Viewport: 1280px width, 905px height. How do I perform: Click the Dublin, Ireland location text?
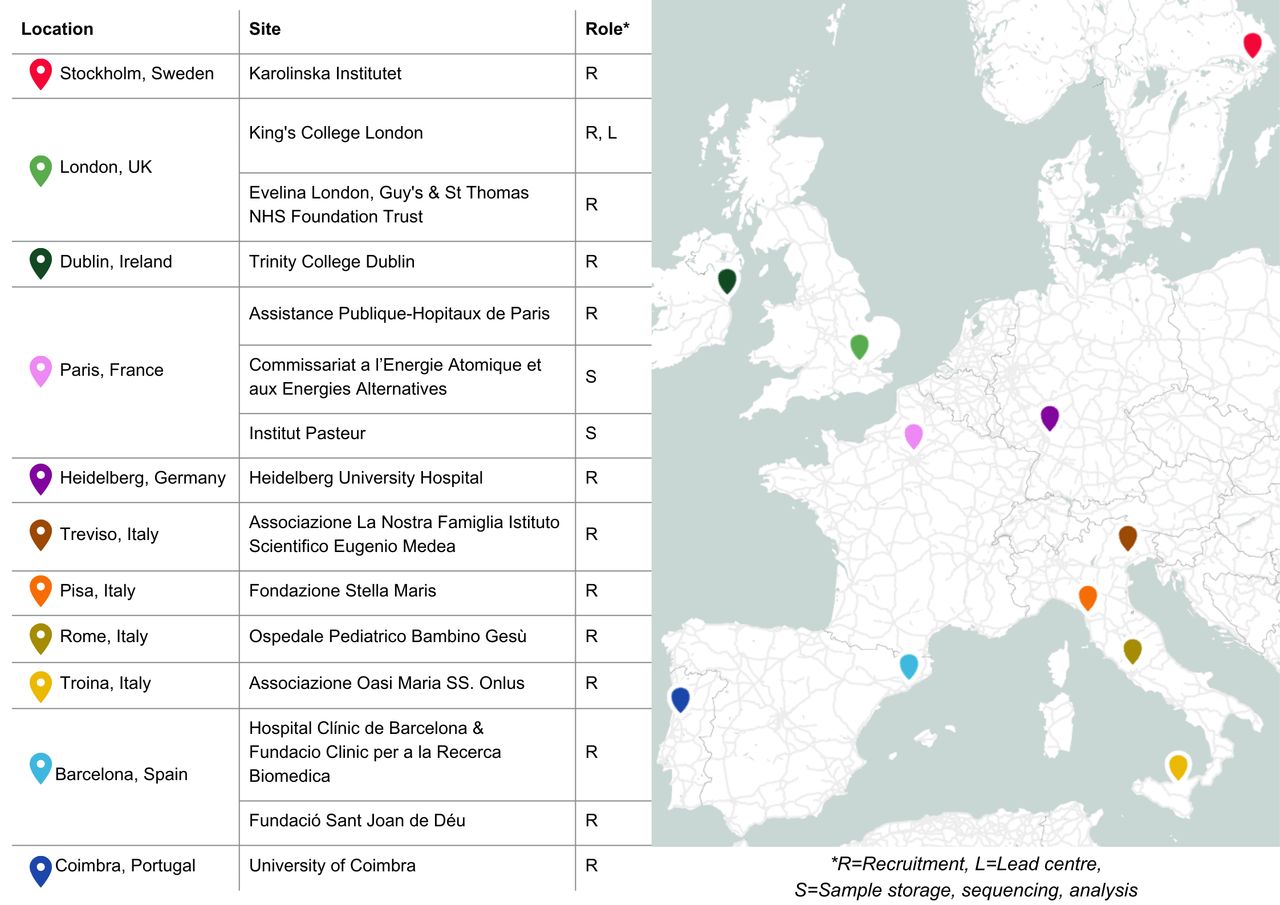116,261
